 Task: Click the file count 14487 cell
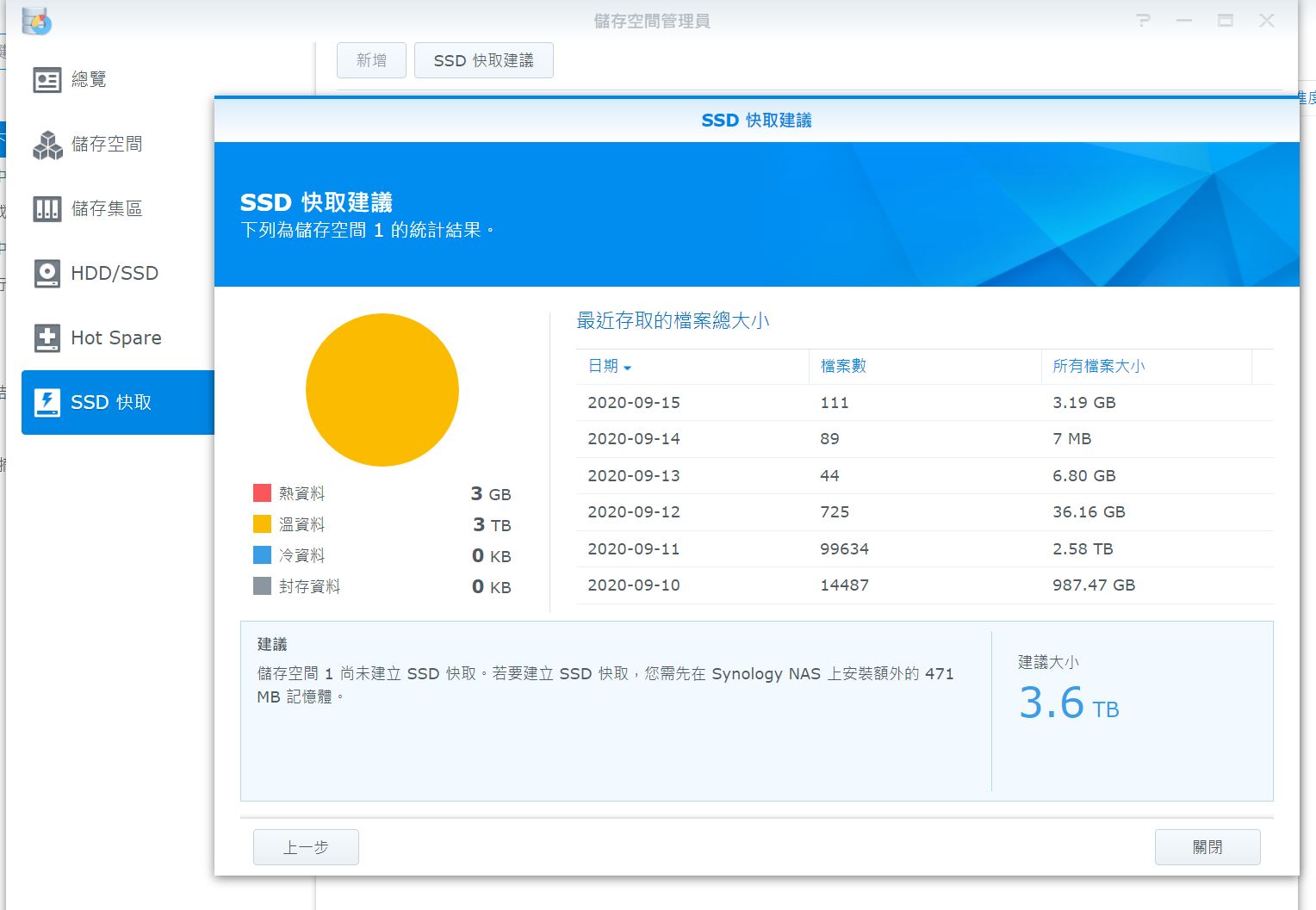pyautogui.click(x=844, y=585)
